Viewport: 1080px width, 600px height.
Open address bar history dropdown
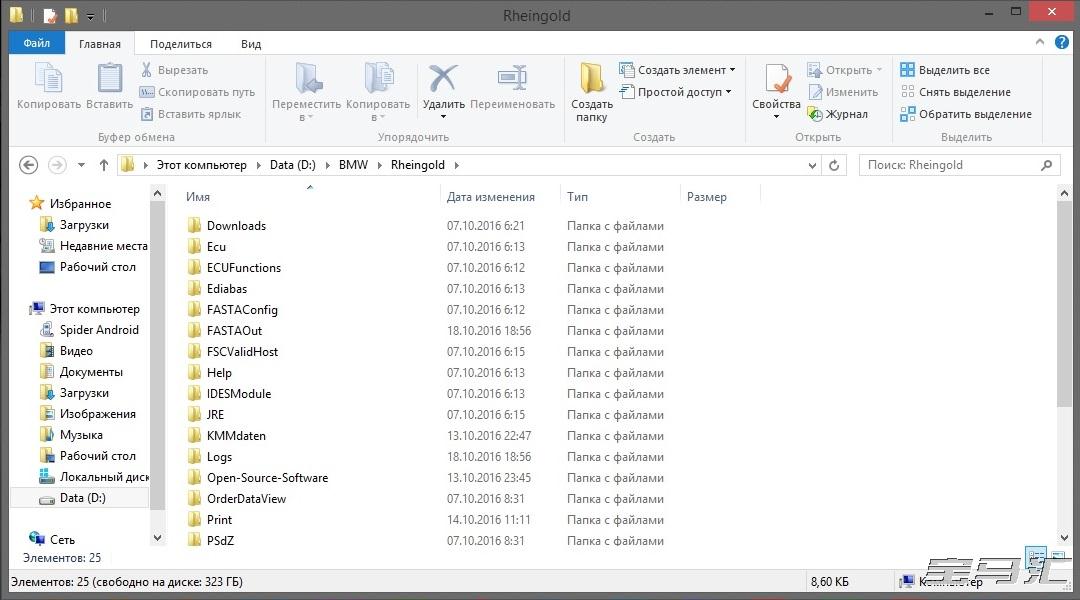(812, 165)
